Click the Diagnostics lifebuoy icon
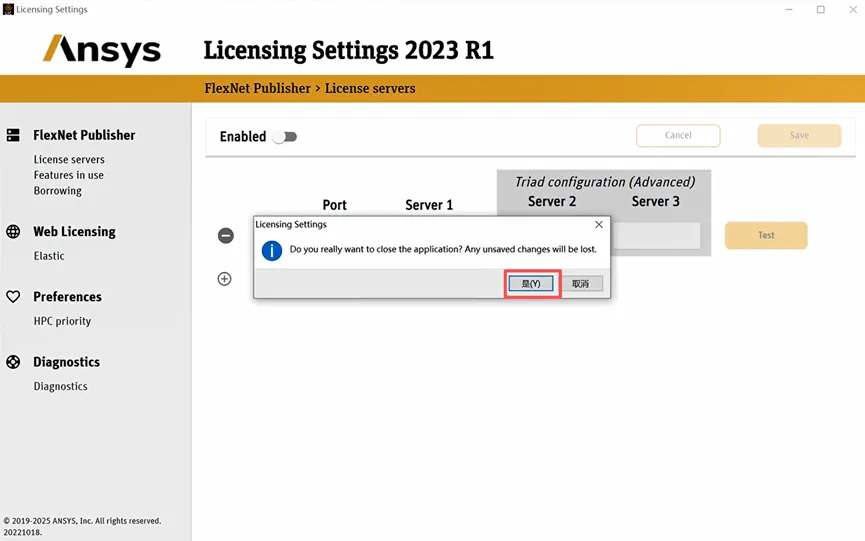The image size is (865, 541). [x=13, y=362]
